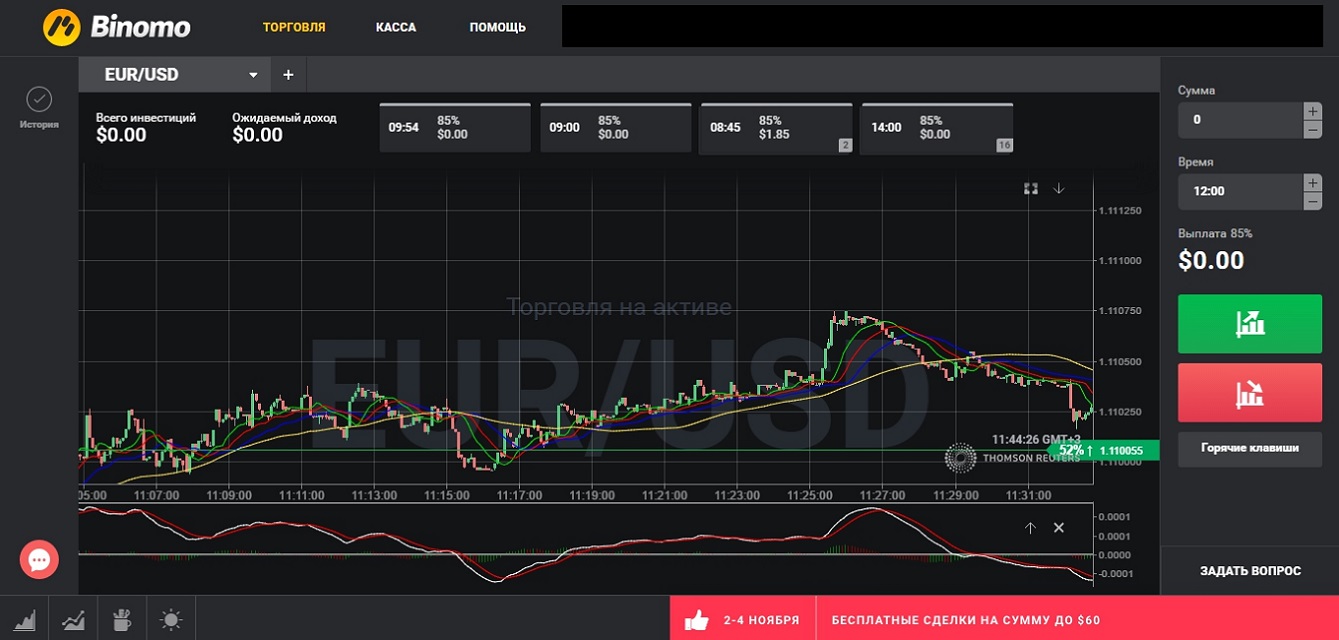Screen dimensions: 1339x640
Task: Place a red down (put) trade
Action: (1250, 393)
